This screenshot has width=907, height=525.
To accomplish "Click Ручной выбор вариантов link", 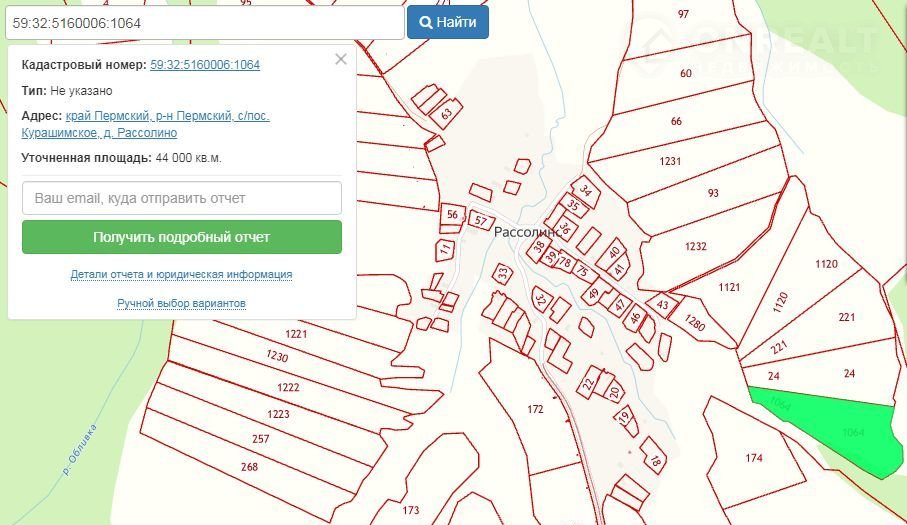I will coord(181,303).
